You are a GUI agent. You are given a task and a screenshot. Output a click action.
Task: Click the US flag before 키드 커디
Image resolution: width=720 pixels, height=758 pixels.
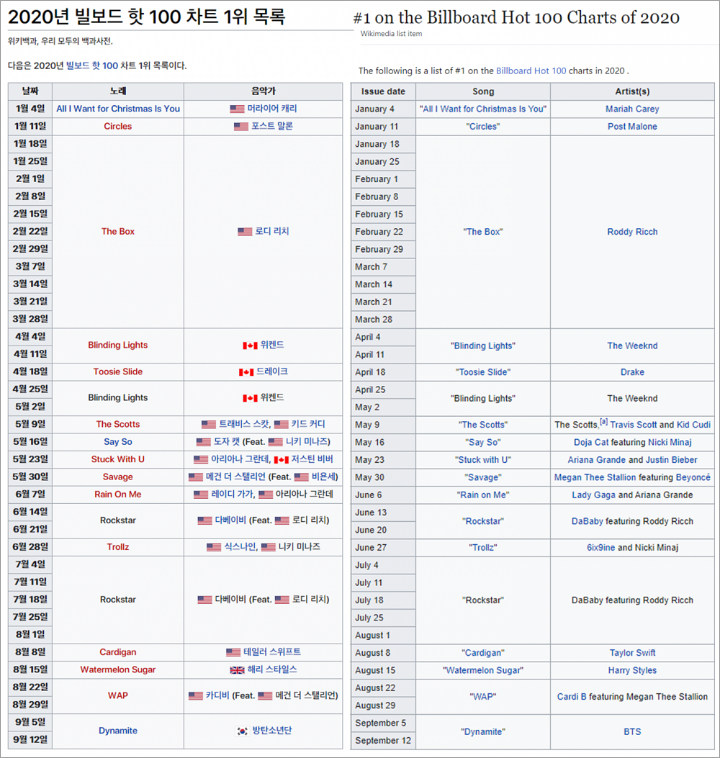click(281, 424)
